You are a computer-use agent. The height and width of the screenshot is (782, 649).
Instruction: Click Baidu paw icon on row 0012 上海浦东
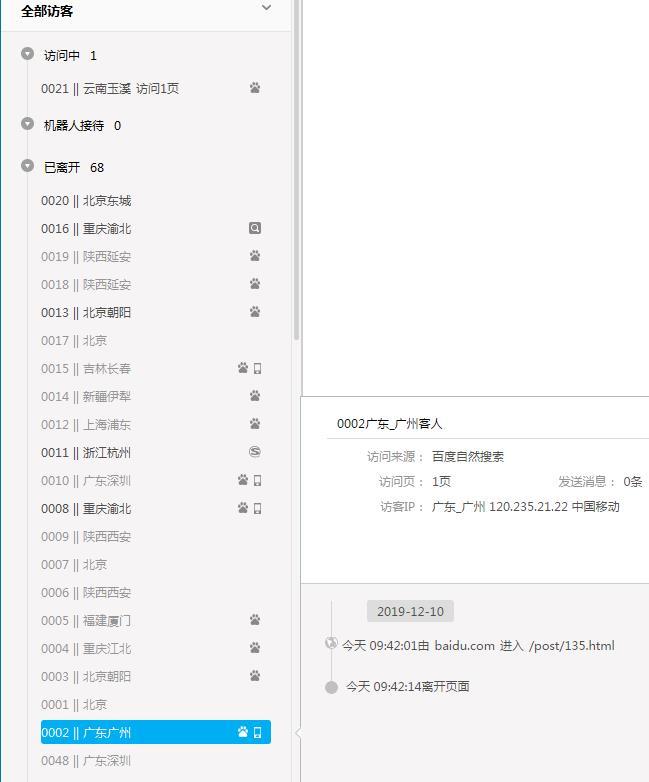[x=255, y=424]
